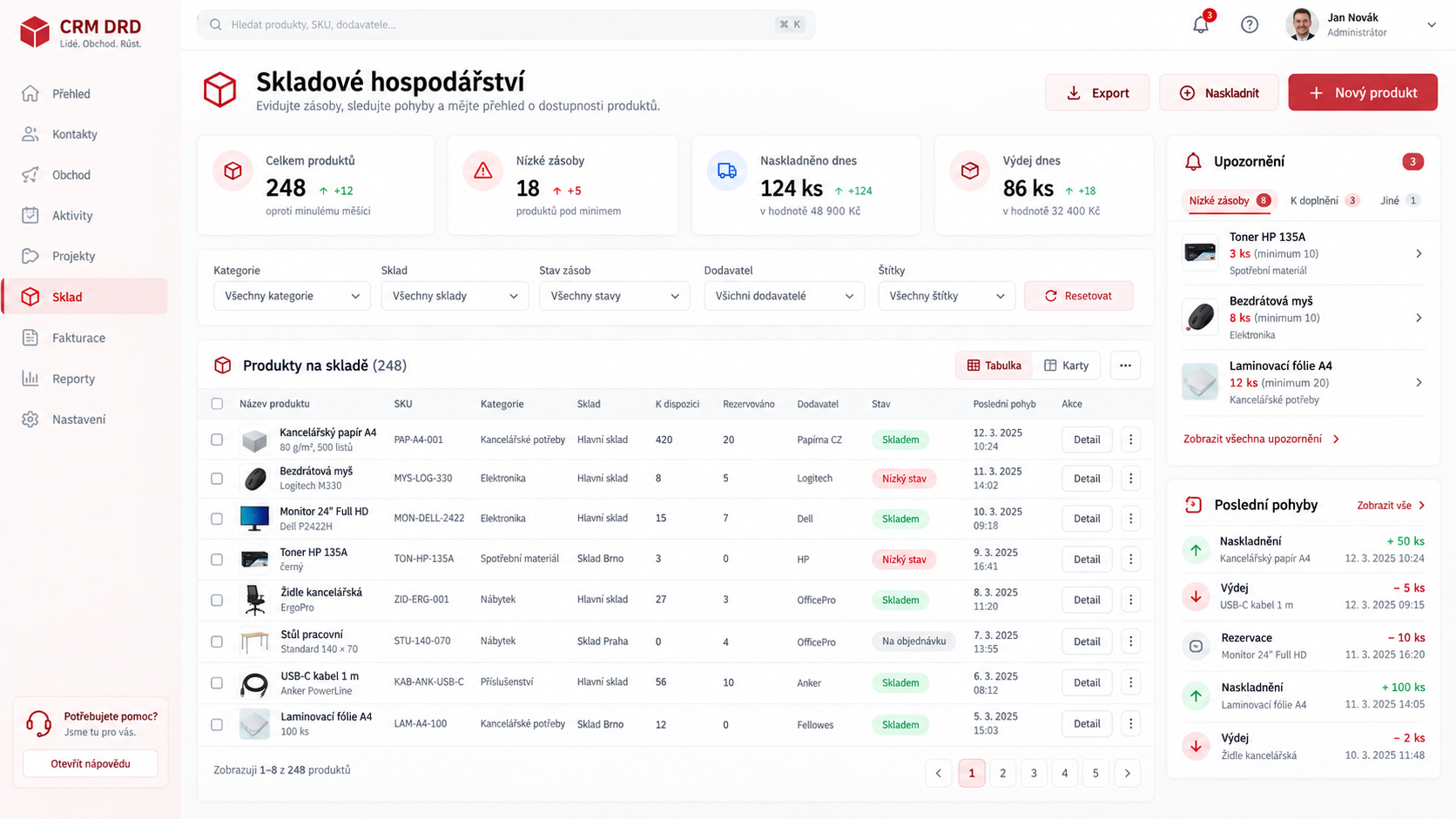Open the Všechny stavy dropdown
This screenshot has height=819, width=1456.
pos(614,296)
